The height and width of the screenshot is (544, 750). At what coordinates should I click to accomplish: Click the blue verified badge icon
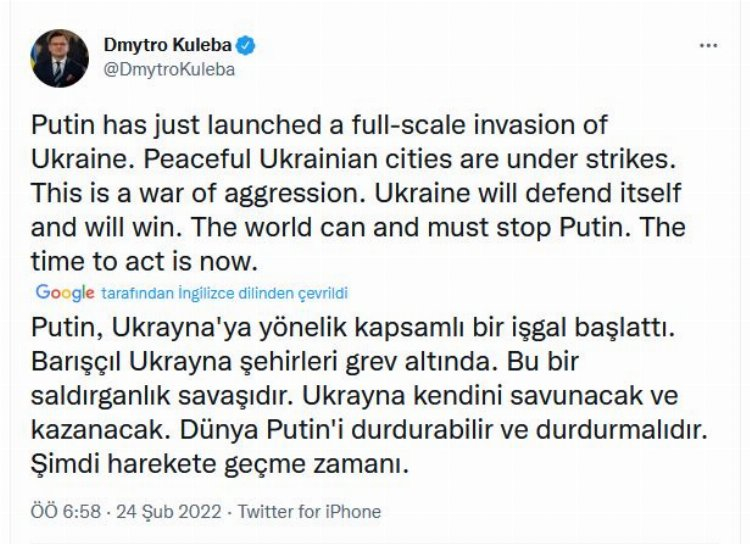click(x=246, y=45)
